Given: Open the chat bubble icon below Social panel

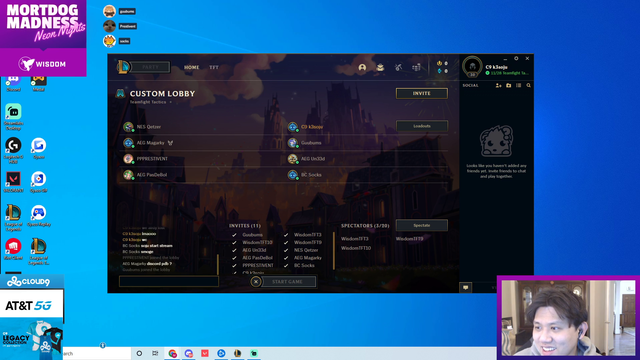Looking at the screenshot, I should click(x=466, y=287).
